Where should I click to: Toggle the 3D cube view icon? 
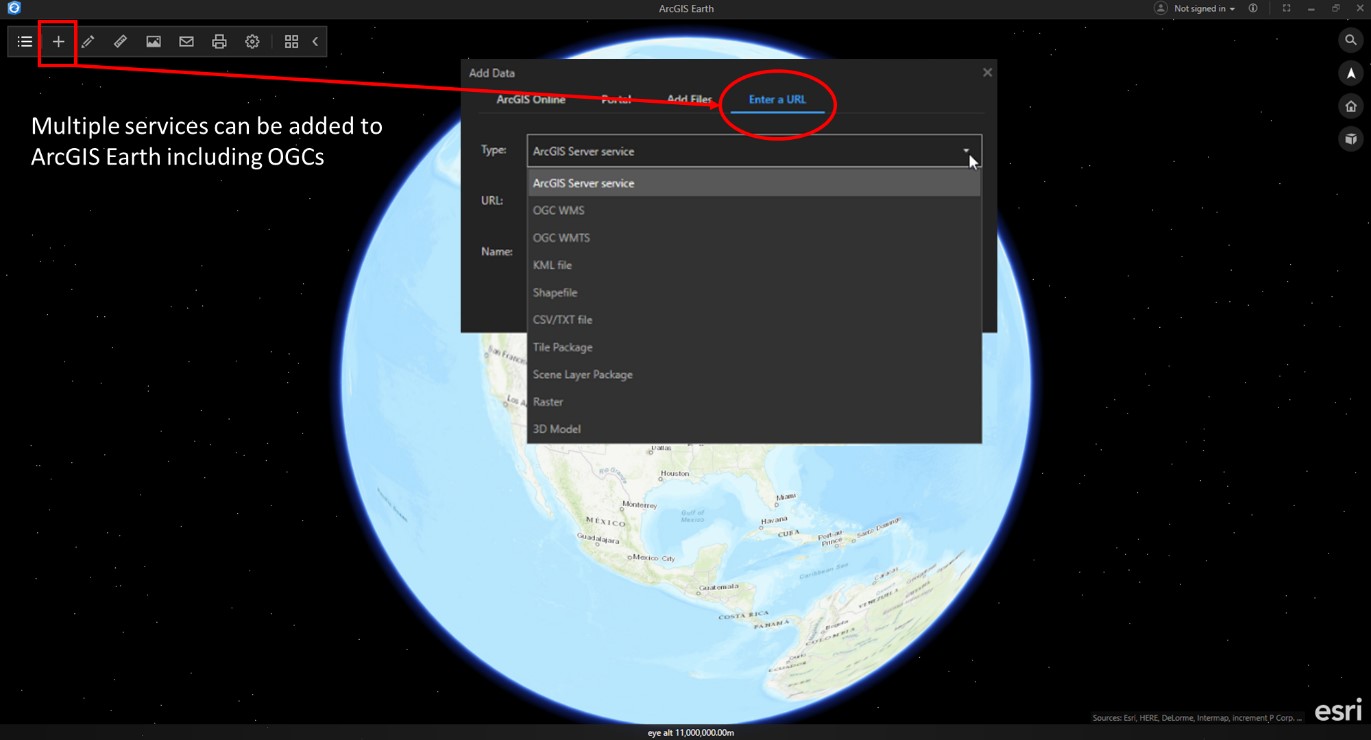coord(1351,139)
